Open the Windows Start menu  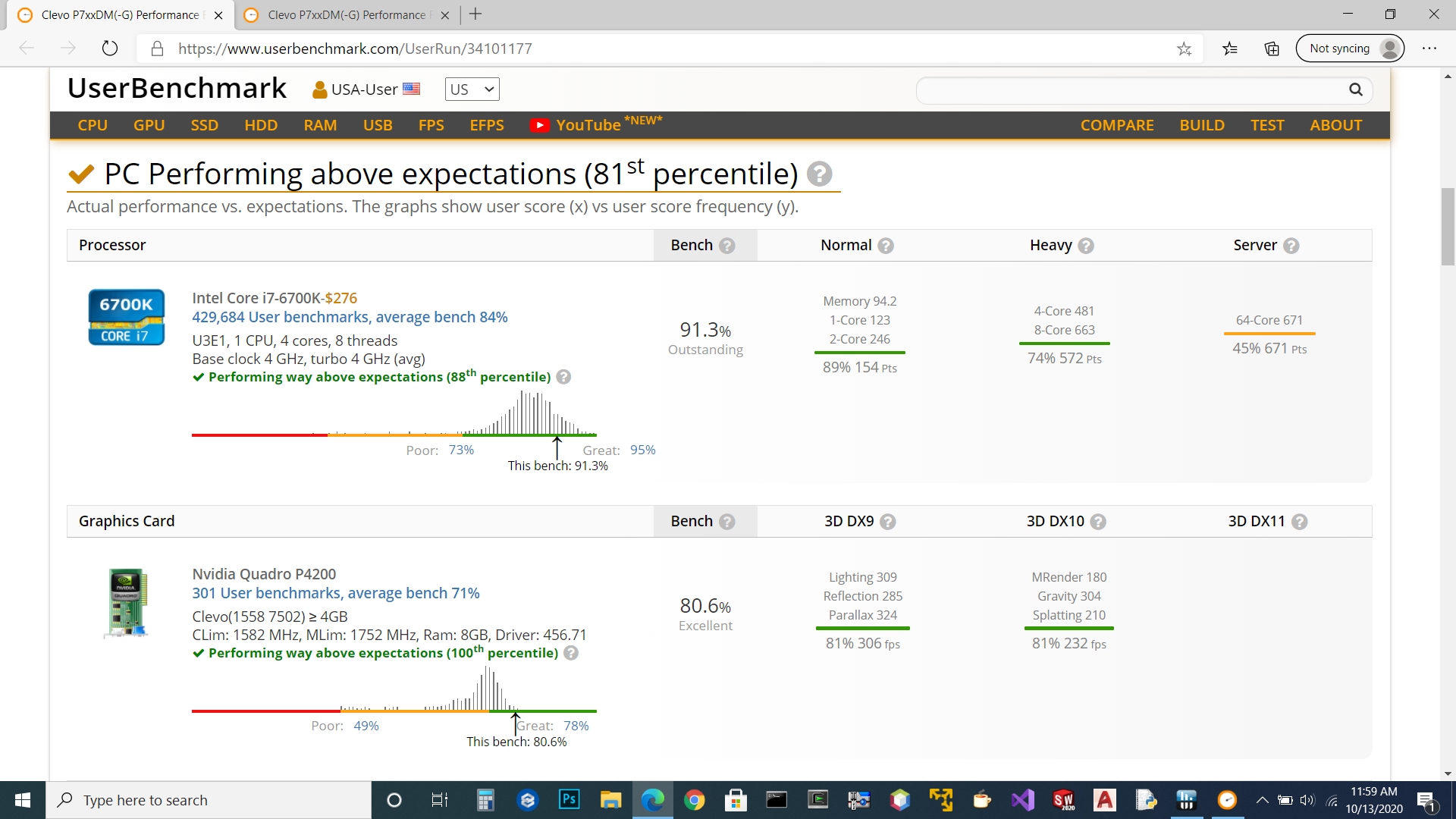23,800
